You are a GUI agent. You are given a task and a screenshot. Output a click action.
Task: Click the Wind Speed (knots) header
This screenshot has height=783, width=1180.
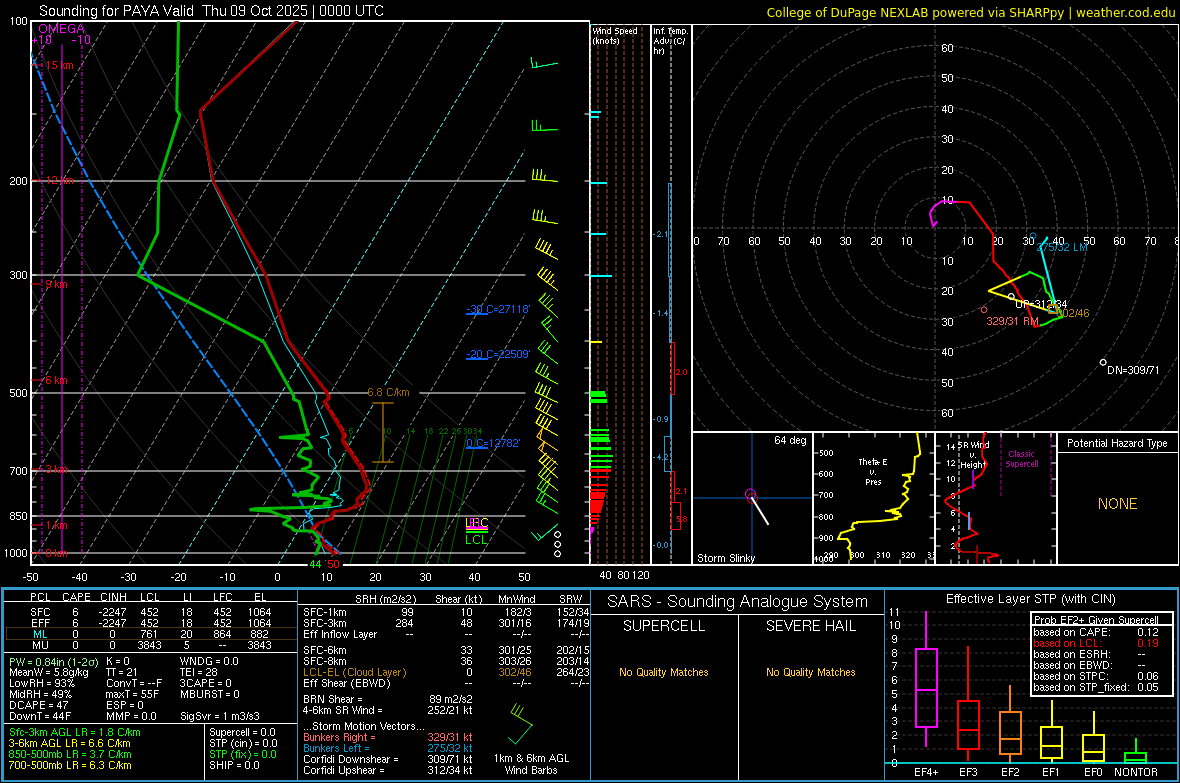[614, 35]
